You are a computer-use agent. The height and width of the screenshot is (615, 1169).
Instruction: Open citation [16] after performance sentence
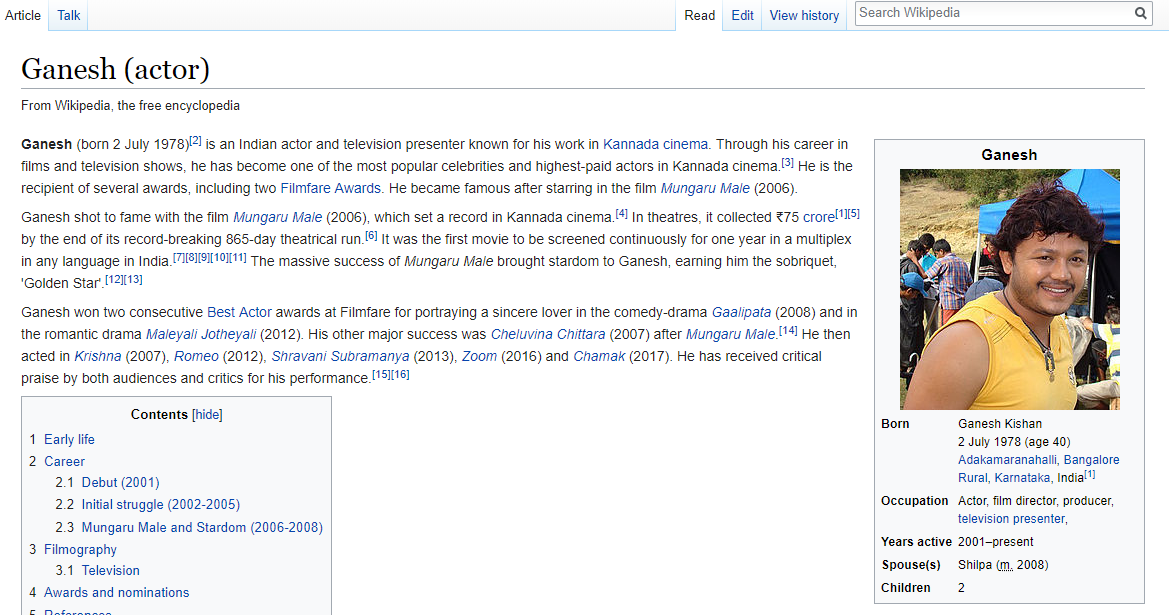click(400, 374)
